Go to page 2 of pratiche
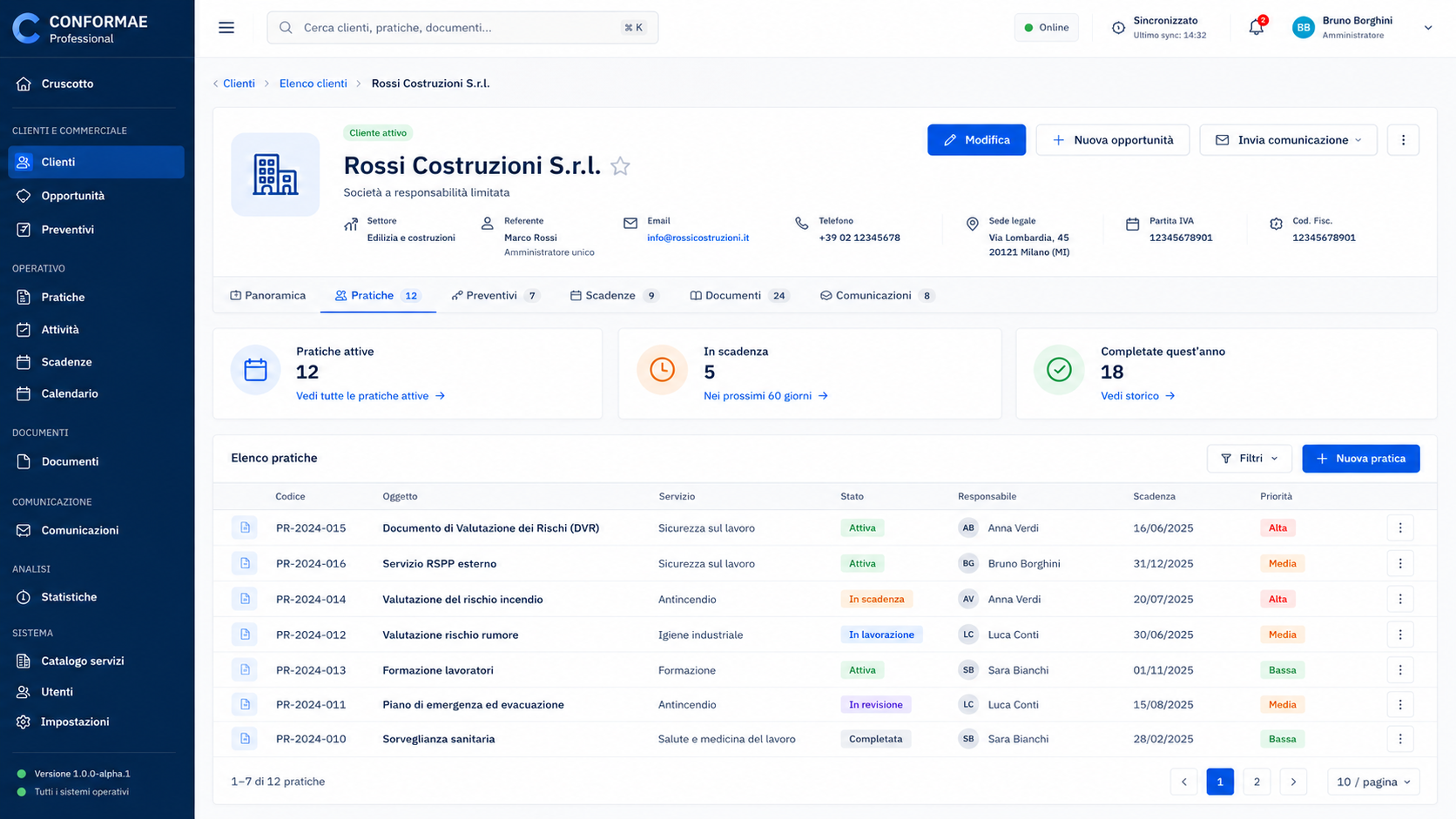The height and width of the screenshot is (819, 1456). point(1257,782)
